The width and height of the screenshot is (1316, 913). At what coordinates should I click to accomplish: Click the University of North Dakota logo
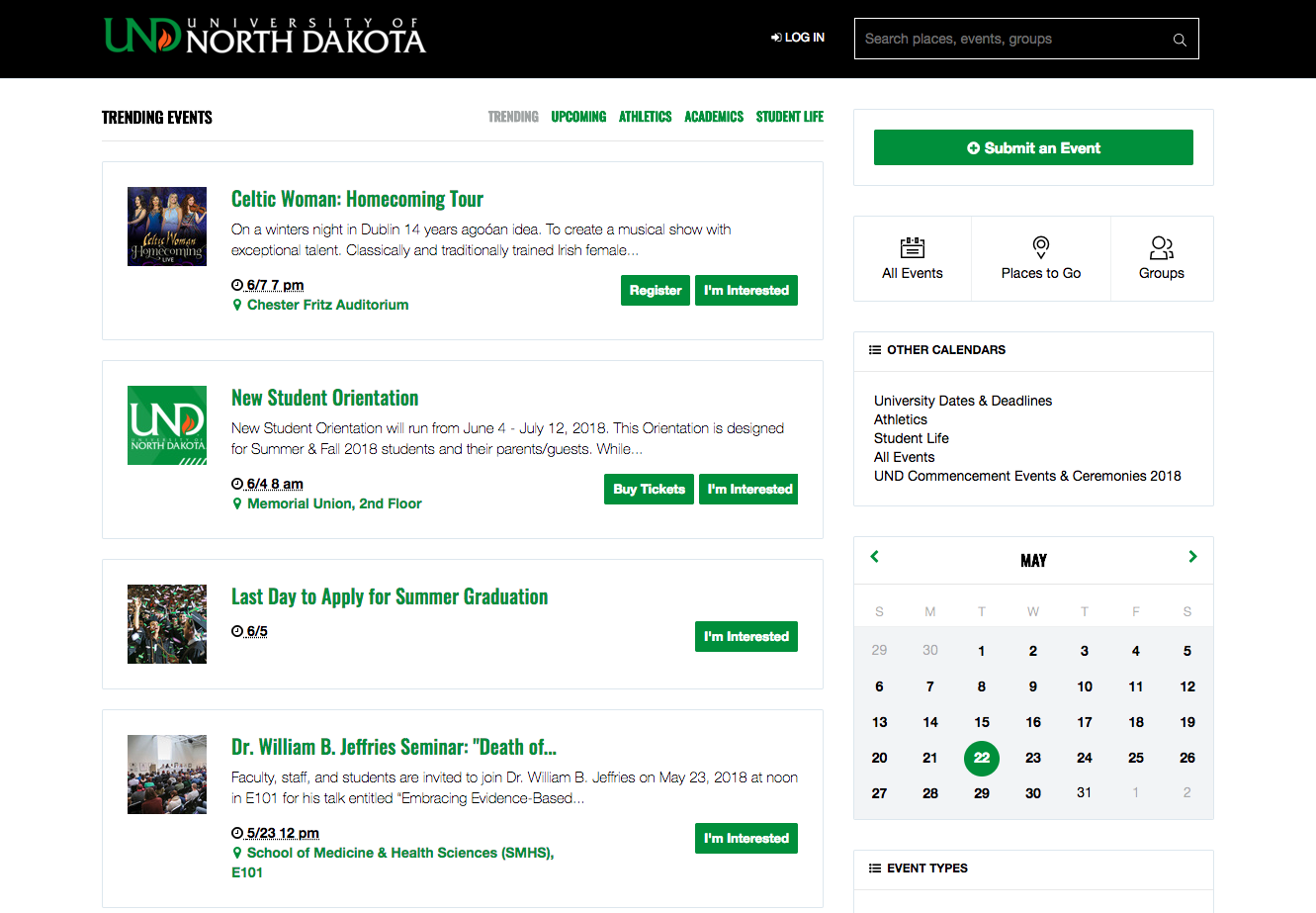[x=265, y=36]
